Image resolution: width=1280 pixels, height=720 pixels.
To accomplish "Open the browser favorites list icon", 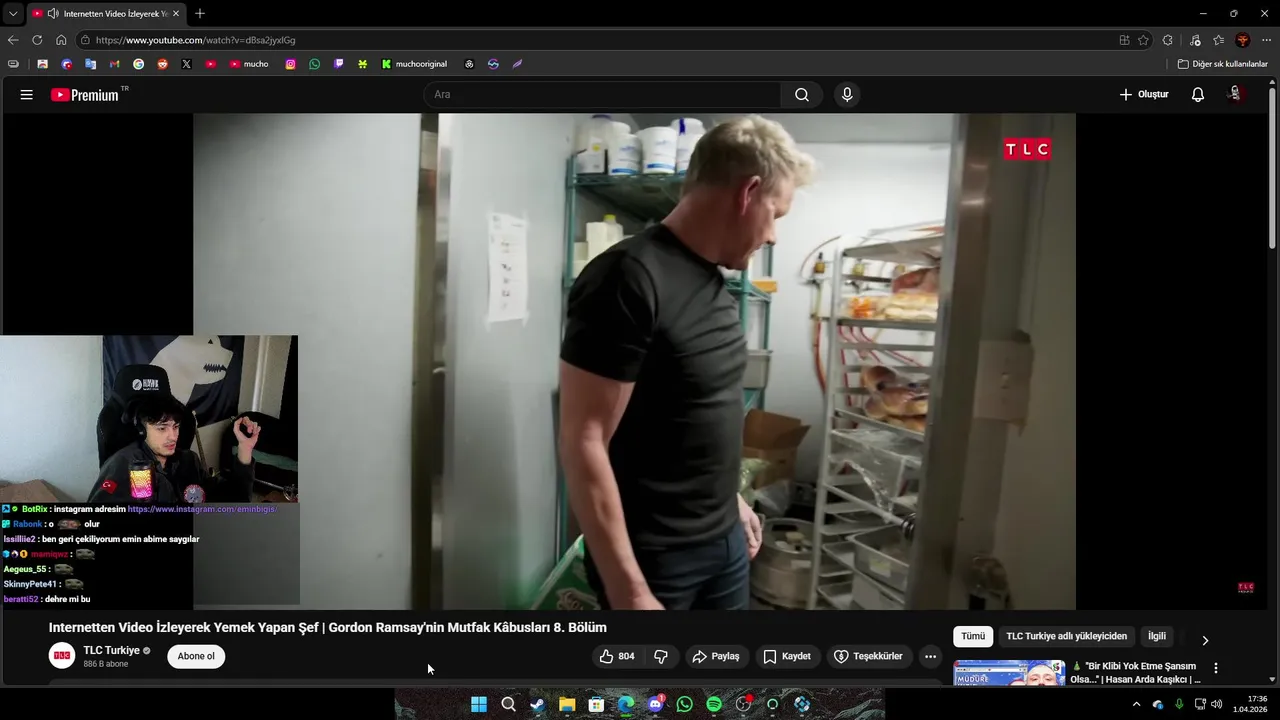I will [x=1218, y=40].
